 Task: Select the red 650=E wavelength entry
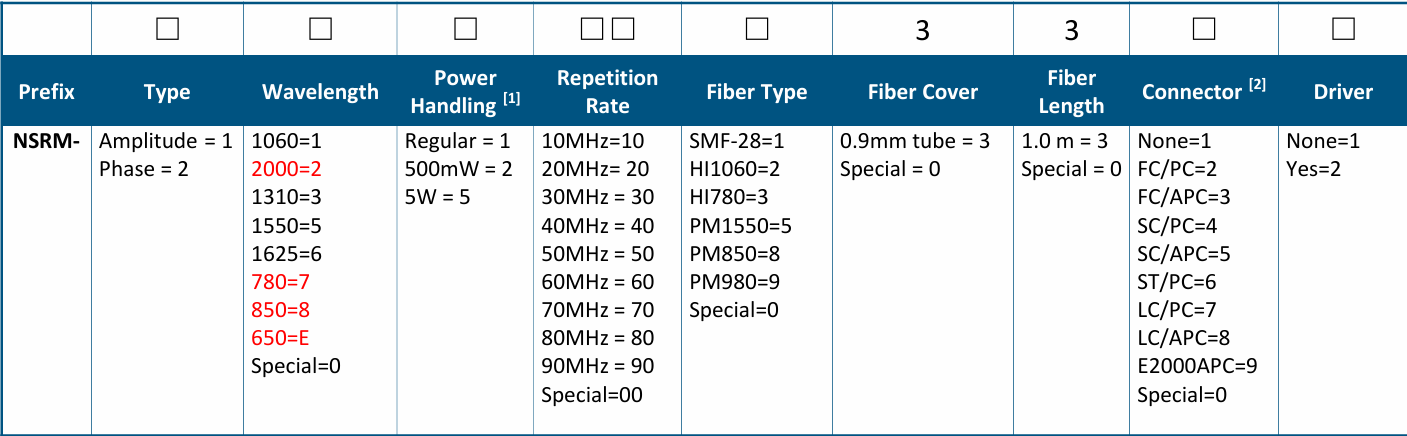click(x=279, y=338)
